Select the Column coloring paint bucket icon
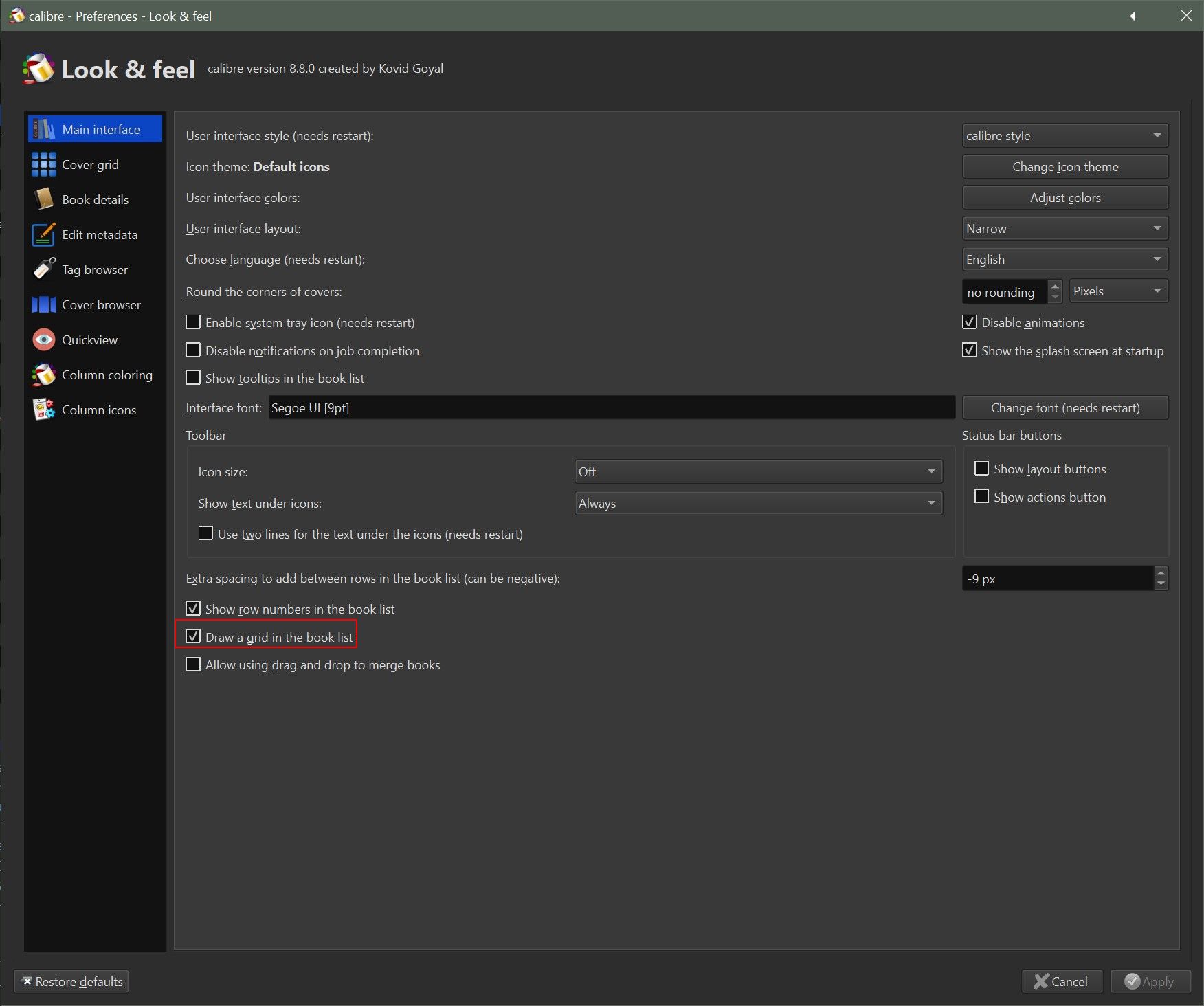The width and height of the screenshot is (1204, 1006). click(44, 375)
